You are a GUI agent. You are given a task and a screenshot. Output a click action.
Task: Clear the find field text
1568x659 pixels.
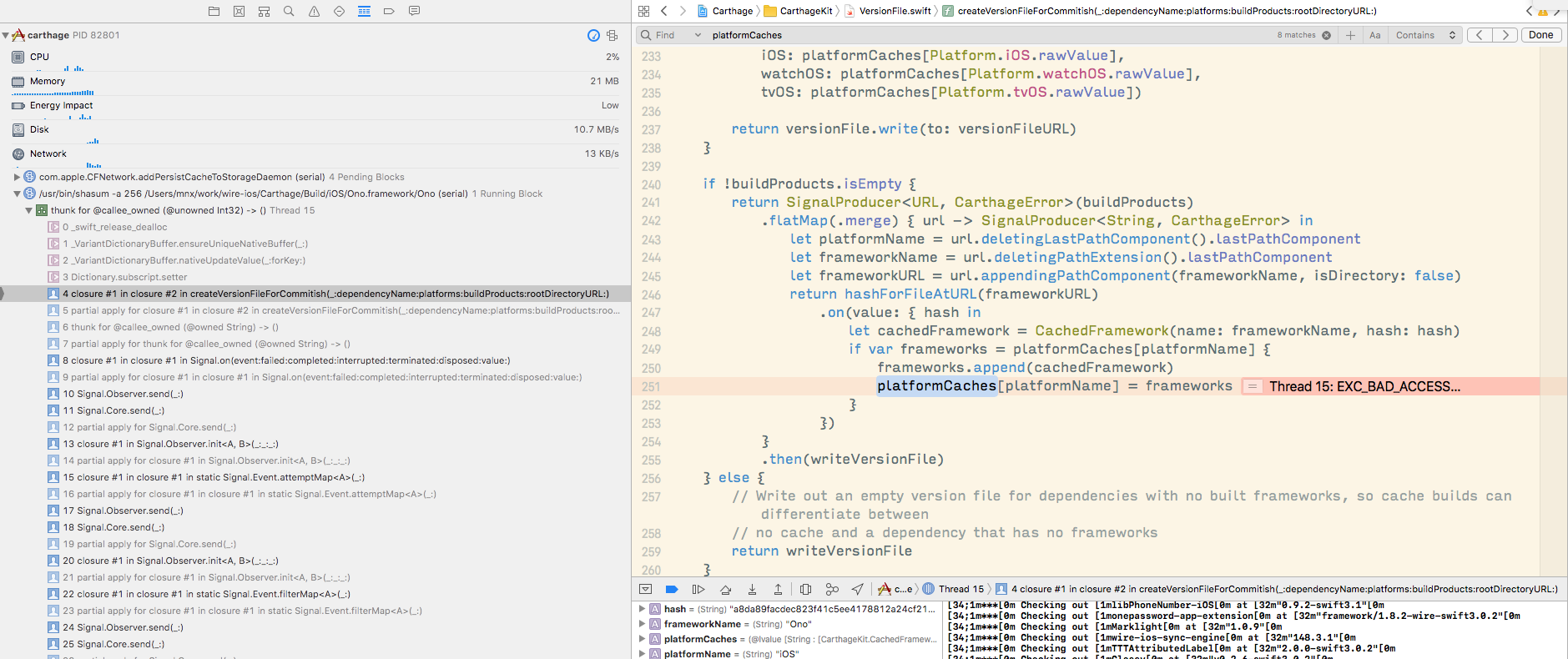1326,35
